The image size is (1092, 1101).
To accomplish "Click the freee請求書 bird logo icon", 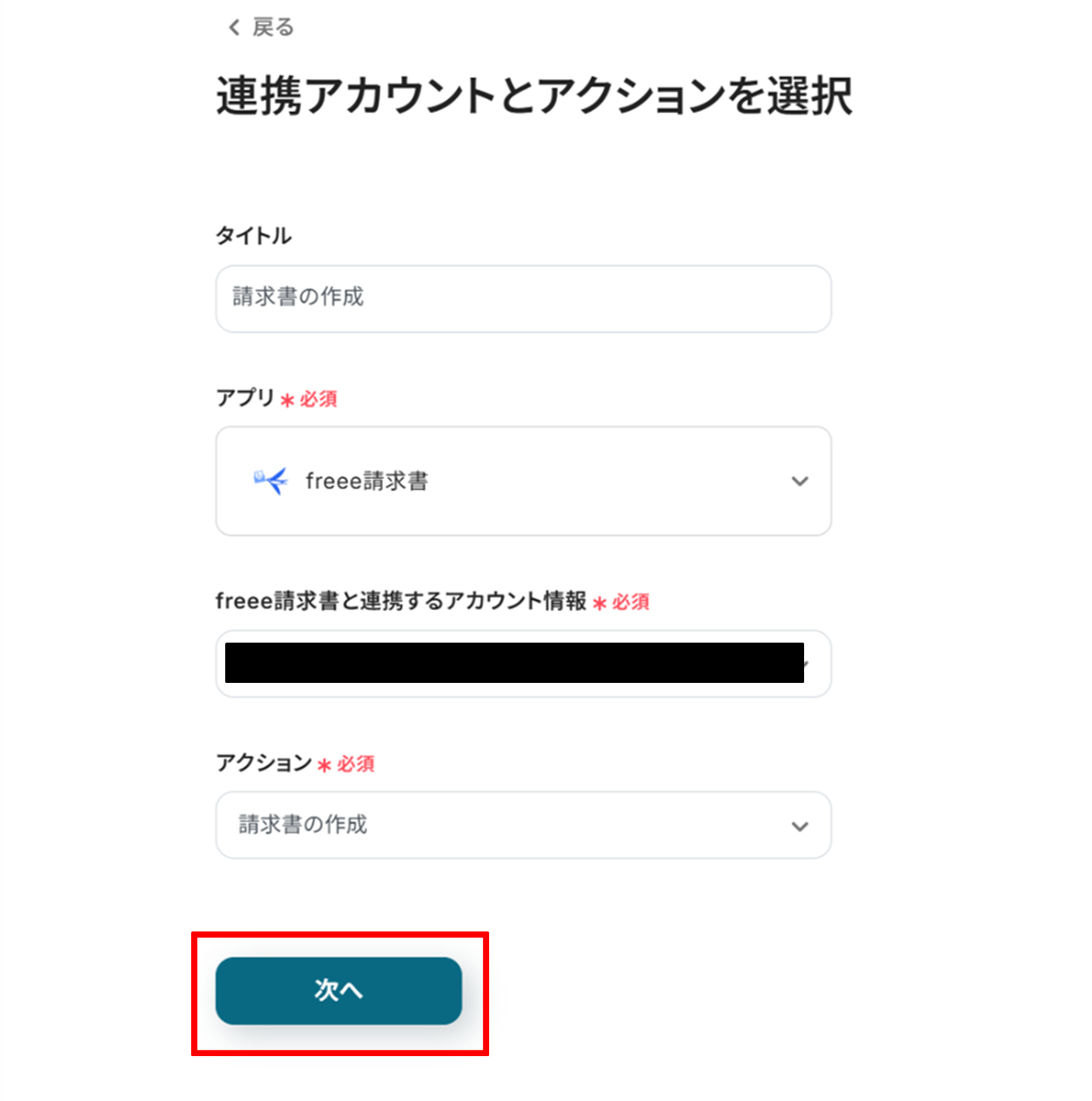I will click(270, 481).
